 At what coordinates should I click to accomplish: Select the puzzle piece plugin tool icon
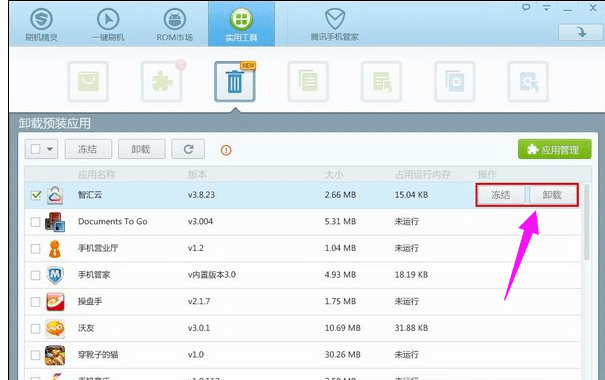[161, 81]
